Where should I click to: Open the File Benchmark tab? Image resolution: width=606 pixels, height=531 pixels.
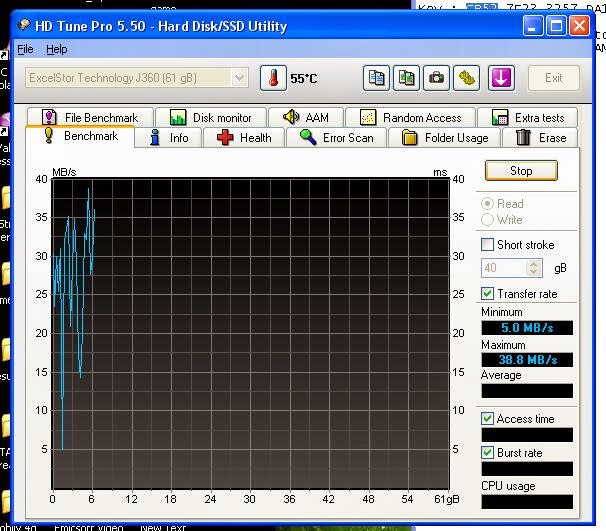click(90, 117)
